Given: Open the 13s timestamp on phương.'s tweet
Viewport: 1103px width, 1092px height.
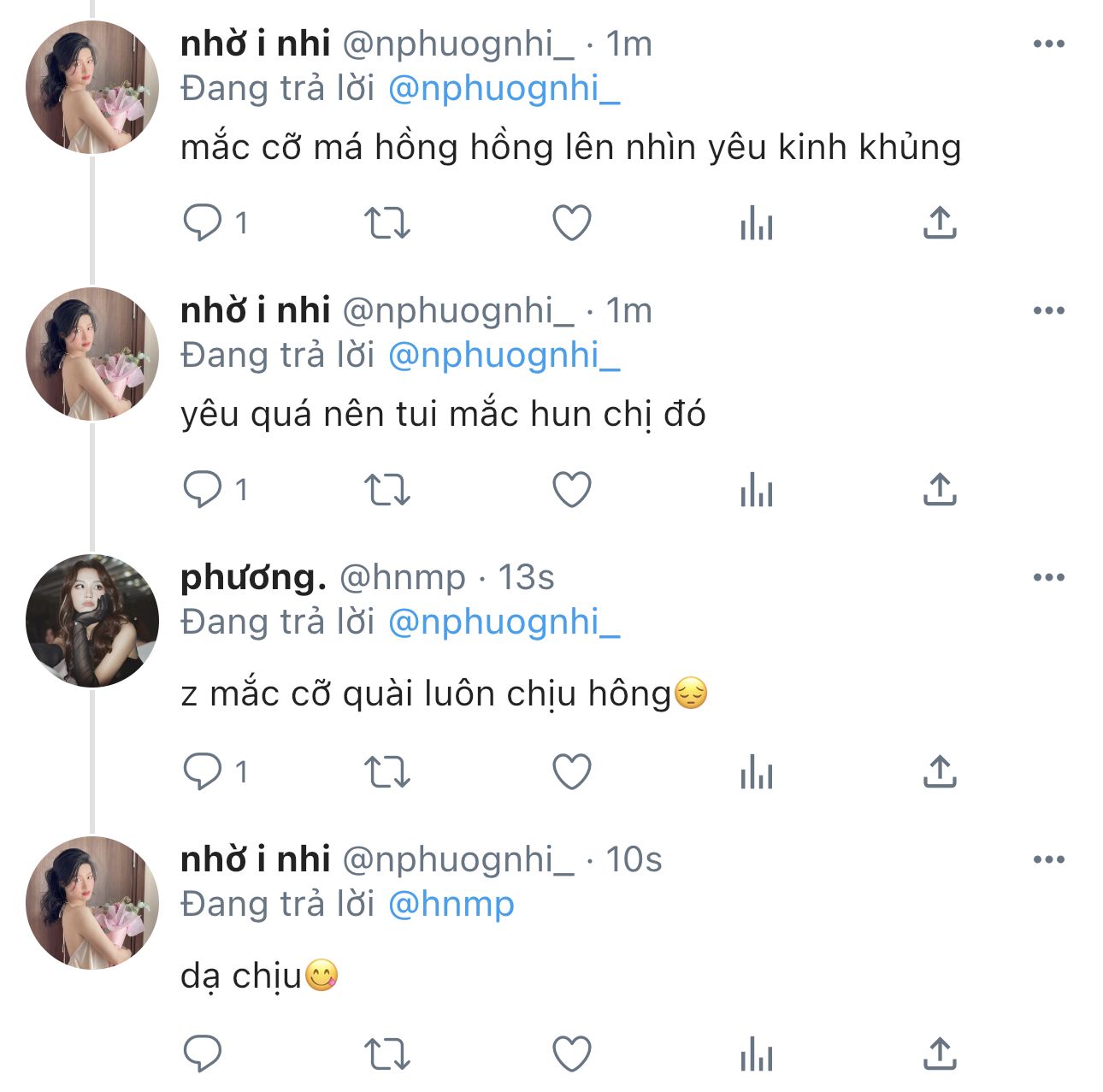Looking at the screenshot, I should (526, 577).
